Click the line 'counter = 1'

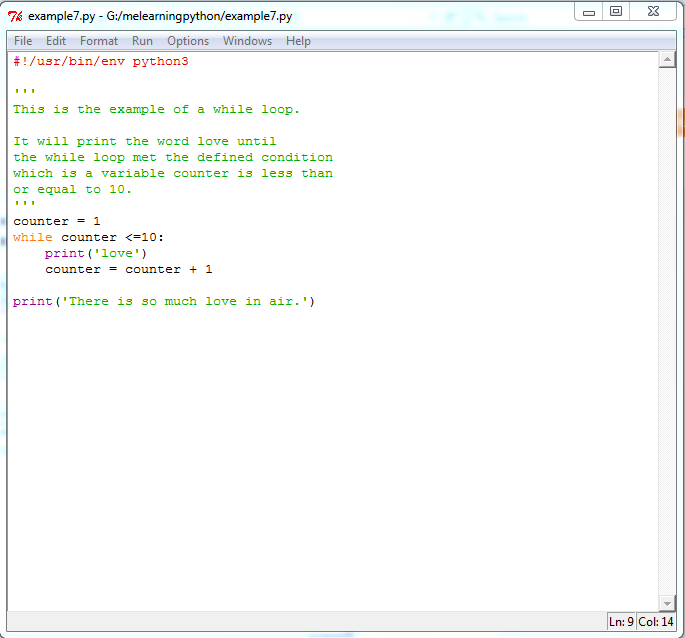pyautogui.click(x=57, y=222)
